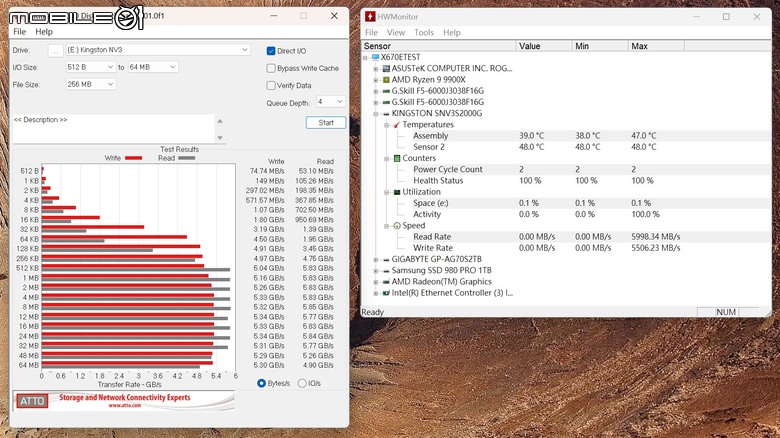Click the first G.Skill memory icon

386,91
